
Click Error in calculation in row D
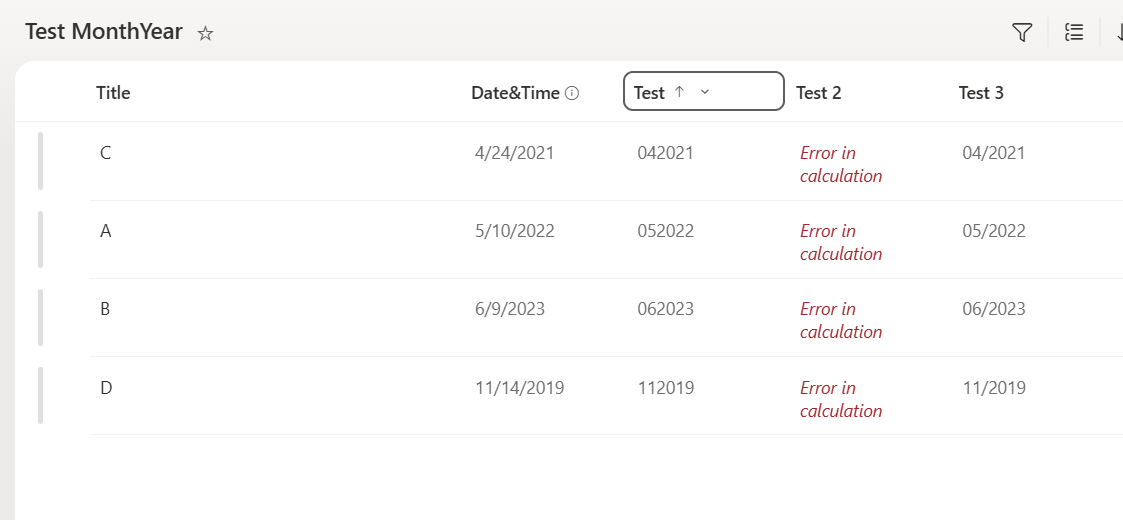[841, 399]
